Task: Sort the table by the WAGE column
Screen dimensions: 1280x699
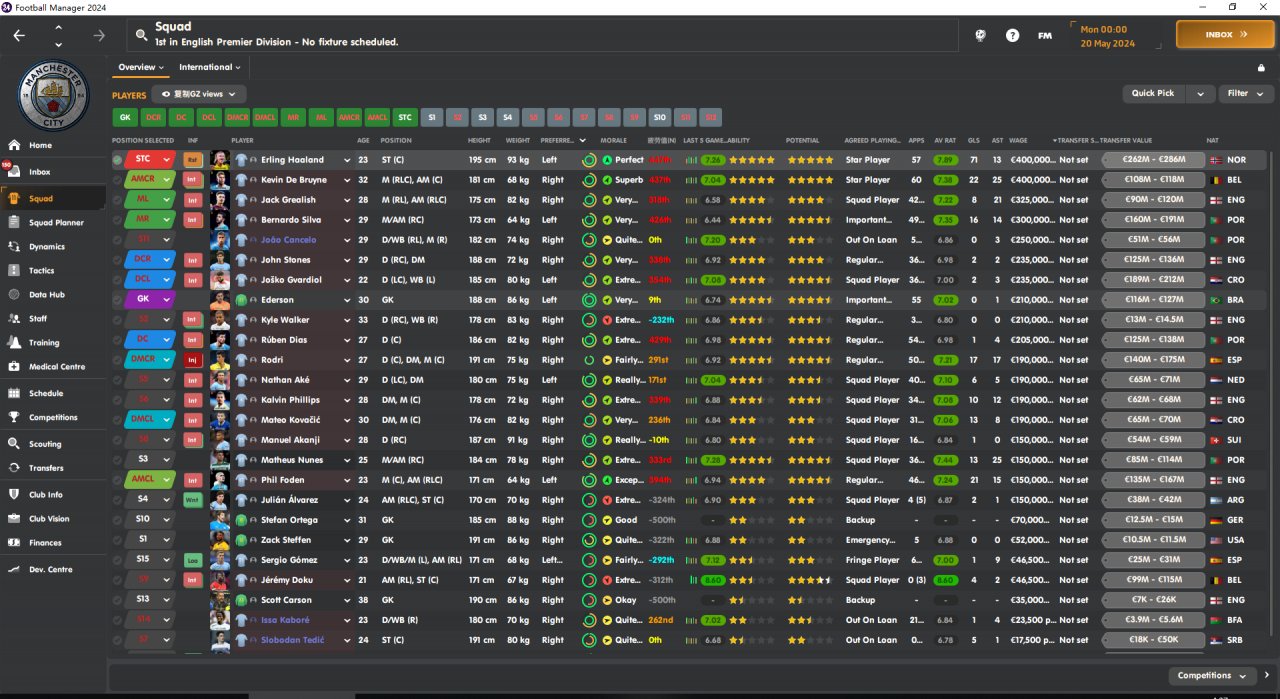Action: point(1018,141)
